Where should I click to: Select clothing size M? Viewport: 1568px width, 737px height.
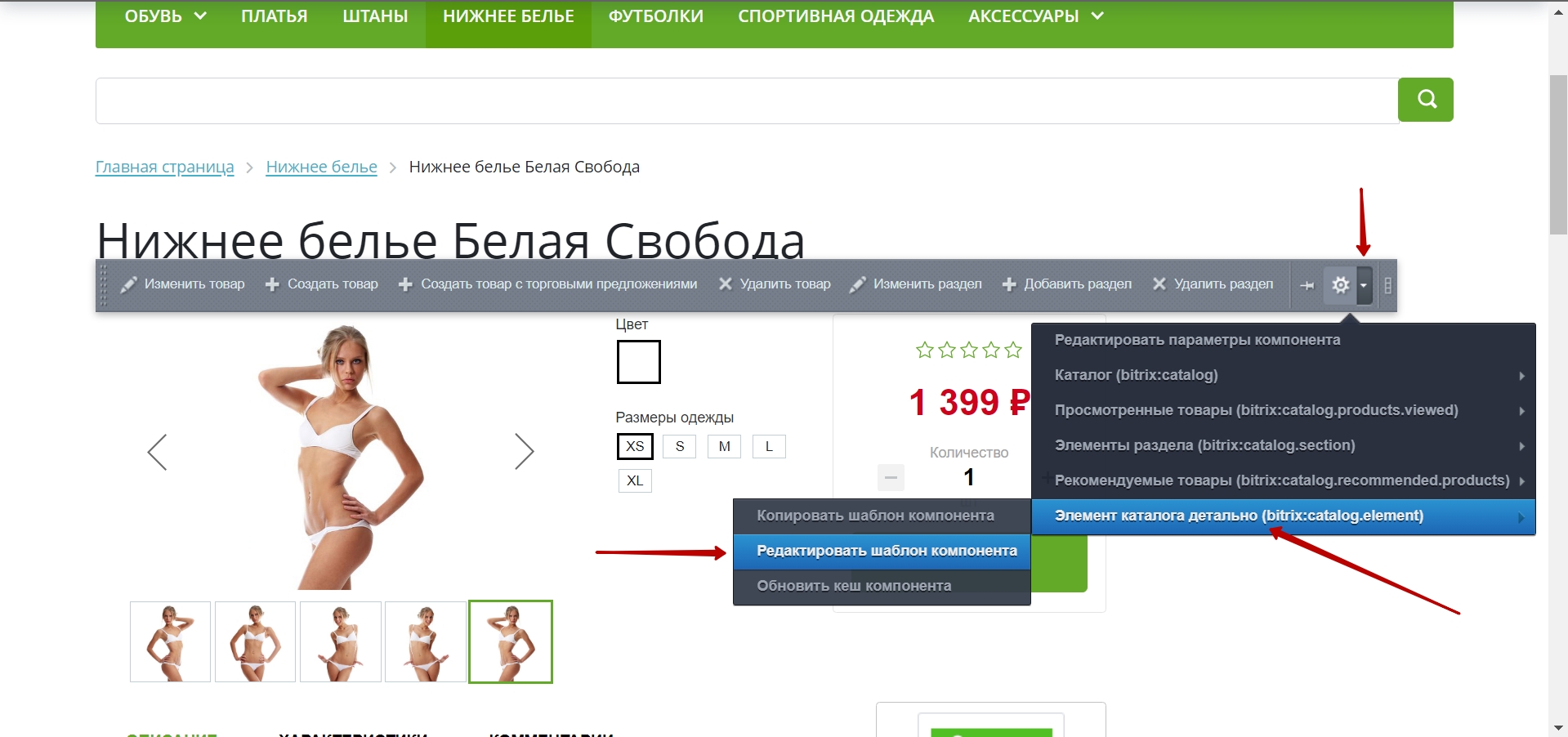724,446
